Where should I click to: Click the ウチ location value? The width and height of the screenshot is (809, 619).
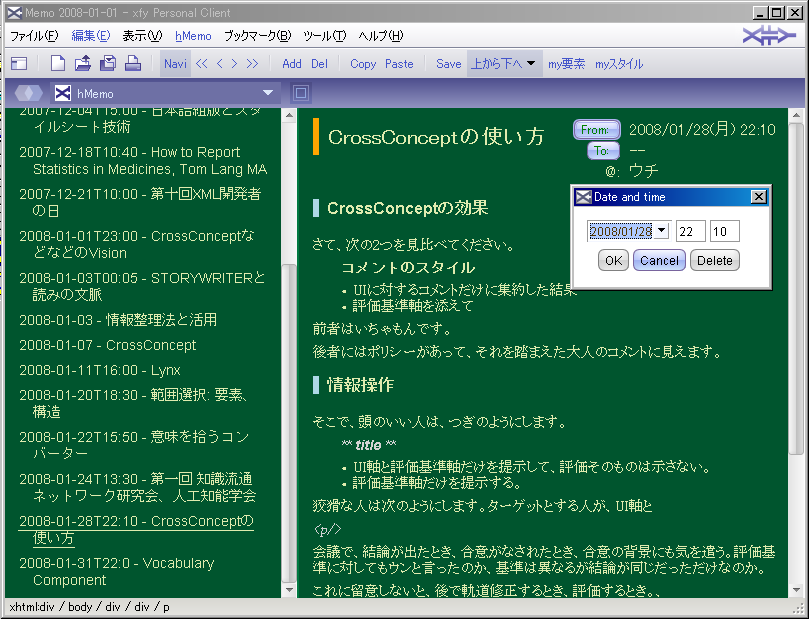tap(643, 170)
